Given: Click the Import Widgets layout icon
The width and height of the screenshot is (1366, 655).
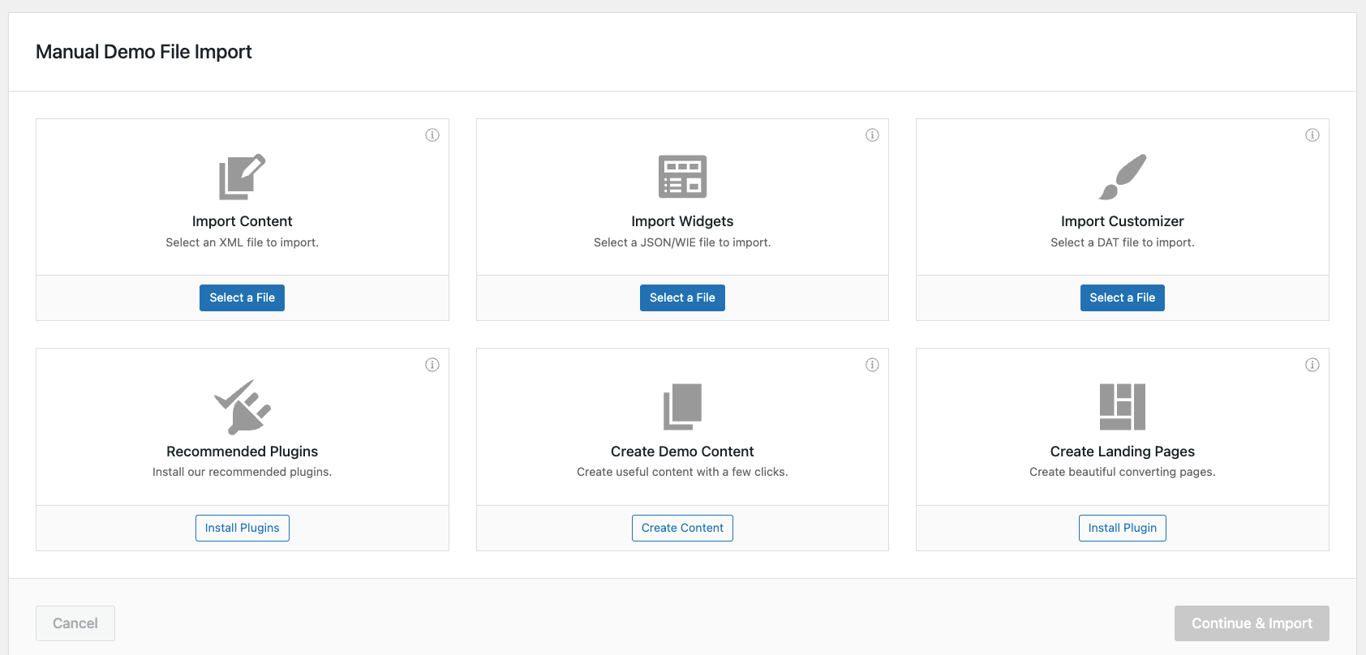Looking at the screenshot, I should [682, 177].
